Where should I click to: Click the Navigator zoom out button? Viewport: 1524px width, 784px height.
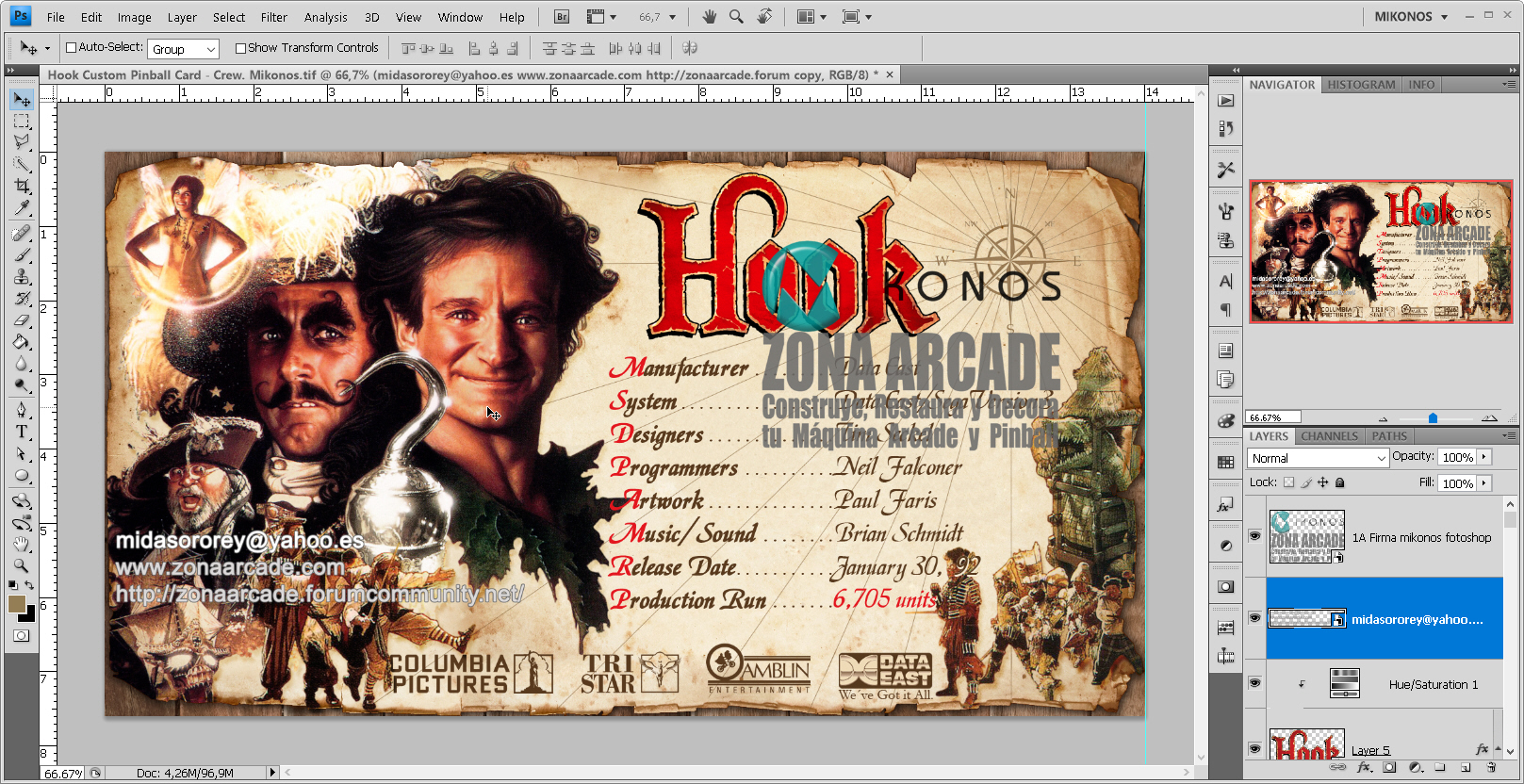click(x=1384, y=418)
